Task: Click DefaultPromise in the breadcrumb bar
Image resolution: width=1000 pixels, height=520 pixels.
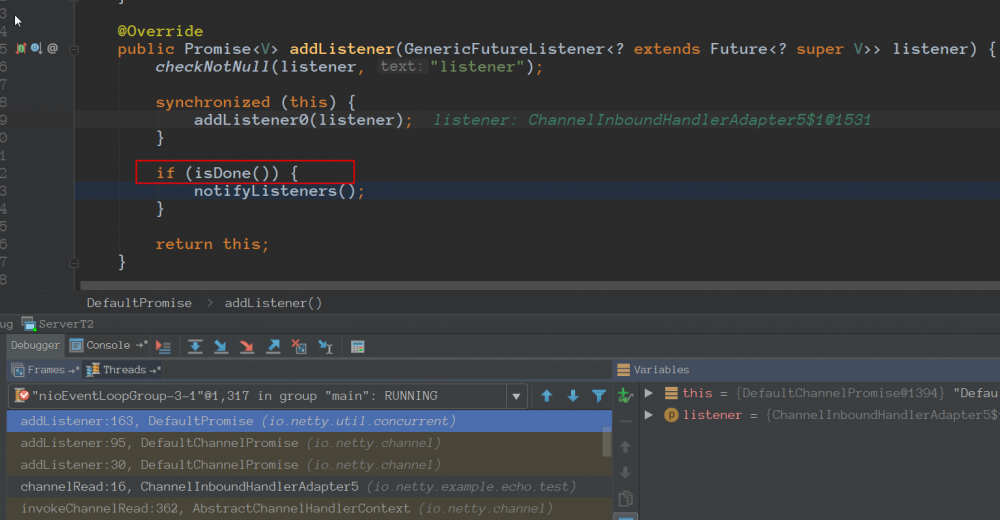Action: pyautogui.click(x=139, y=302)
